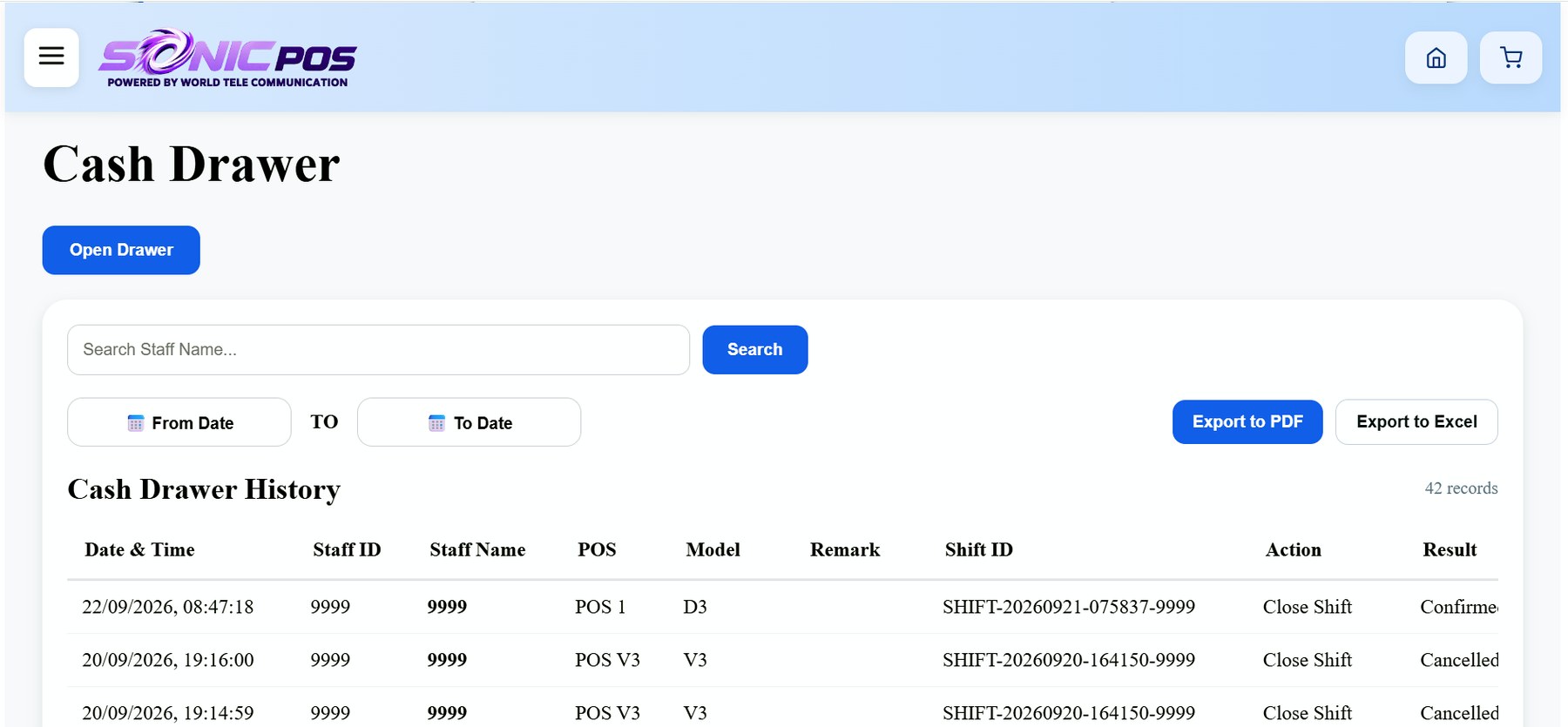Viewport: 1568px width, 727px height.
Task: Click the Sonic POS logo
Action: tap(227, 58)
